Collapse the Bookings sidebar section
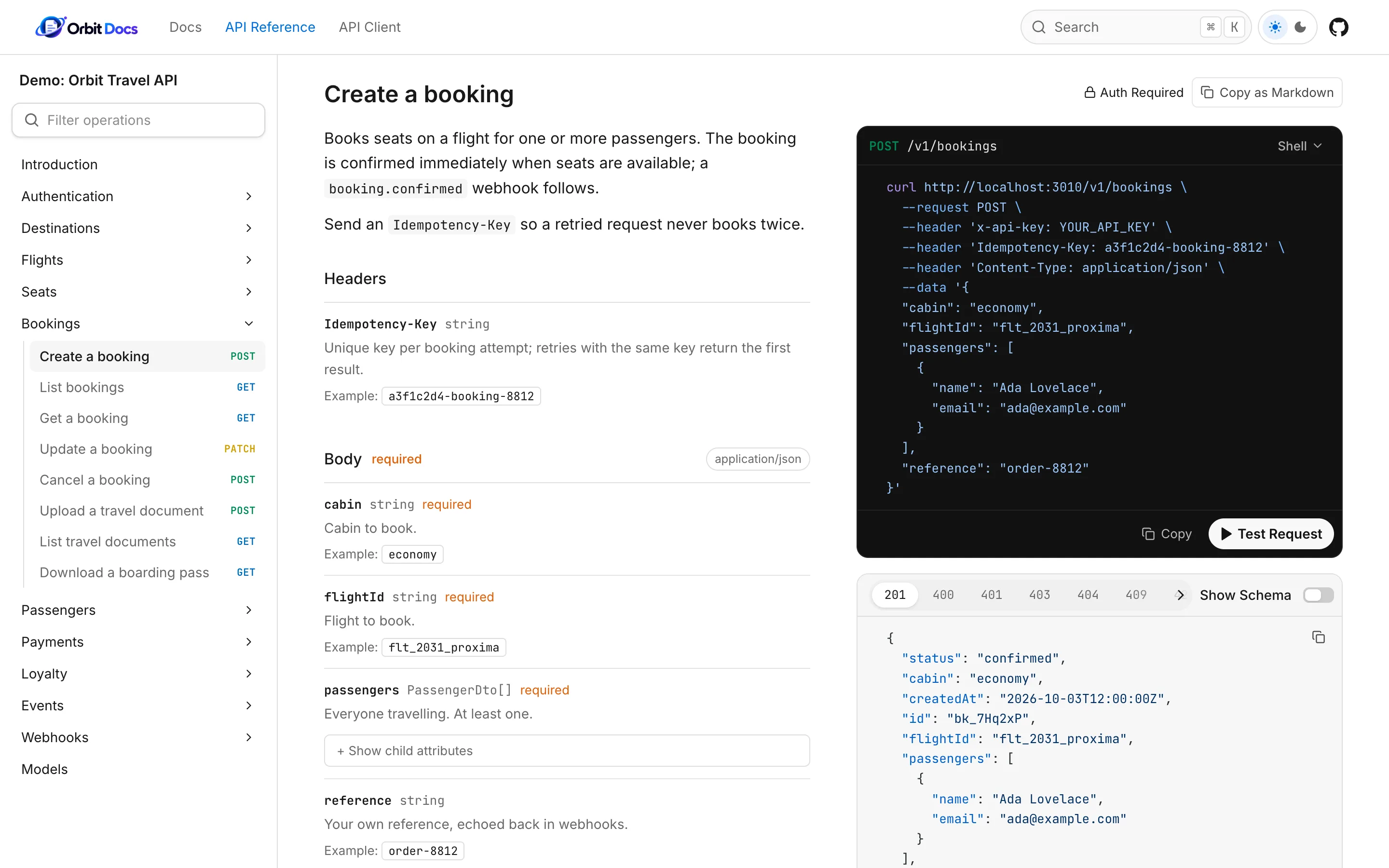Screen dimensions: 1389x868 click(x=138, y=324)
